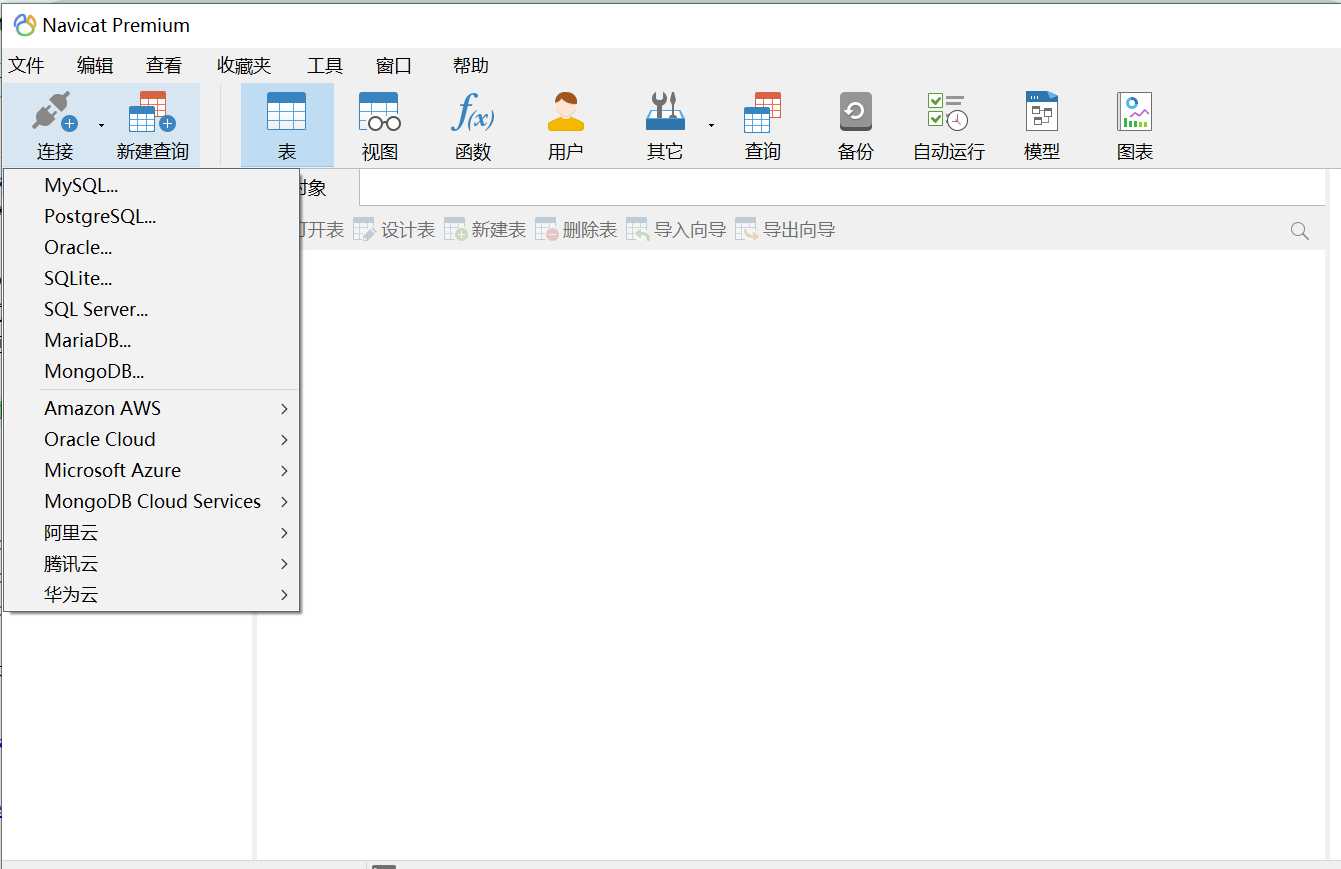1341x869 pixels.
Task: Open Import Wizard (导入向导)
Action: coord(676,230)
